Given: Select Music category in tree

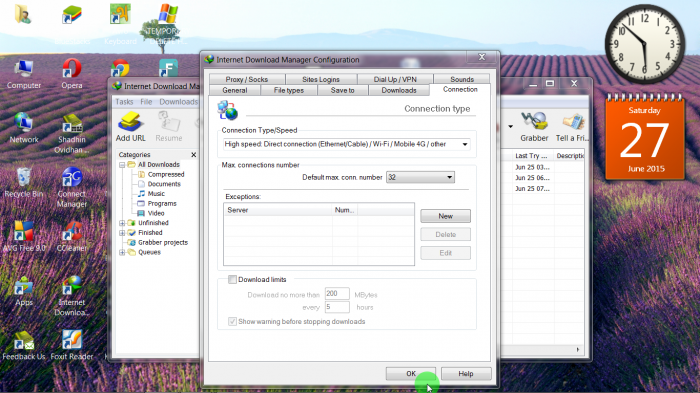Looking at the screenshot, I should point(156,194).
